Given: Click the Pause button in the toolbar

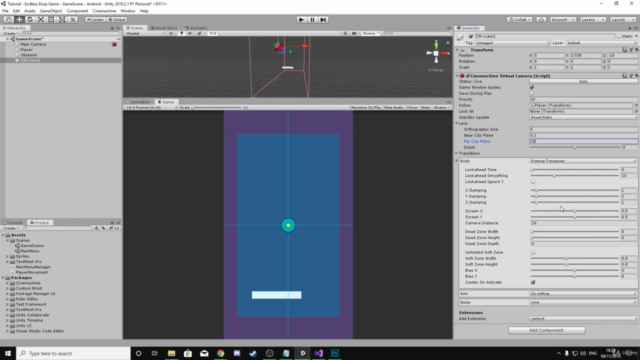Looking at the screenshot, I should [x=312, y=20].
